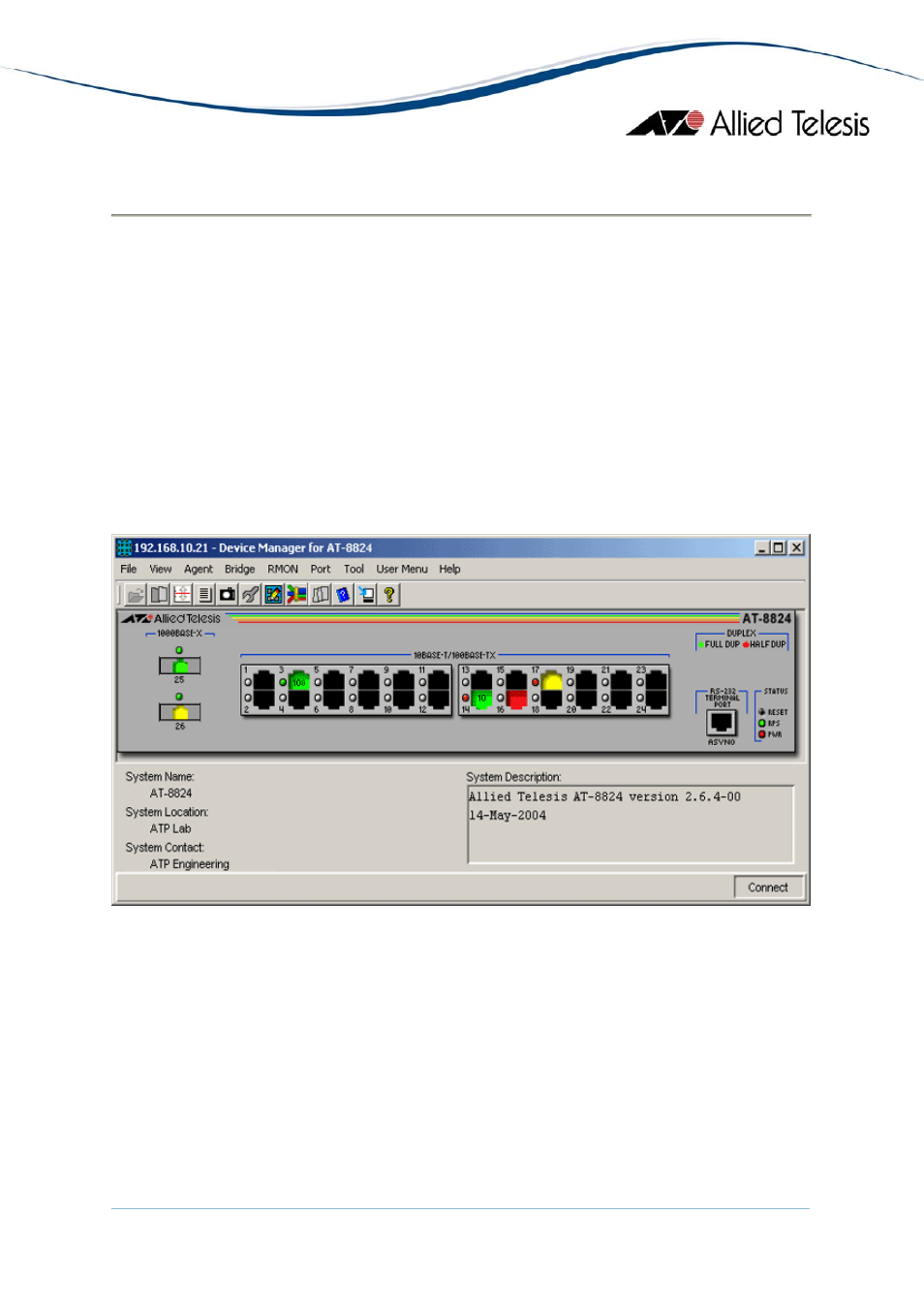The image size is (924, 1308).
Task: Click the Device Manager title bar
Action: tap(461, 547)
